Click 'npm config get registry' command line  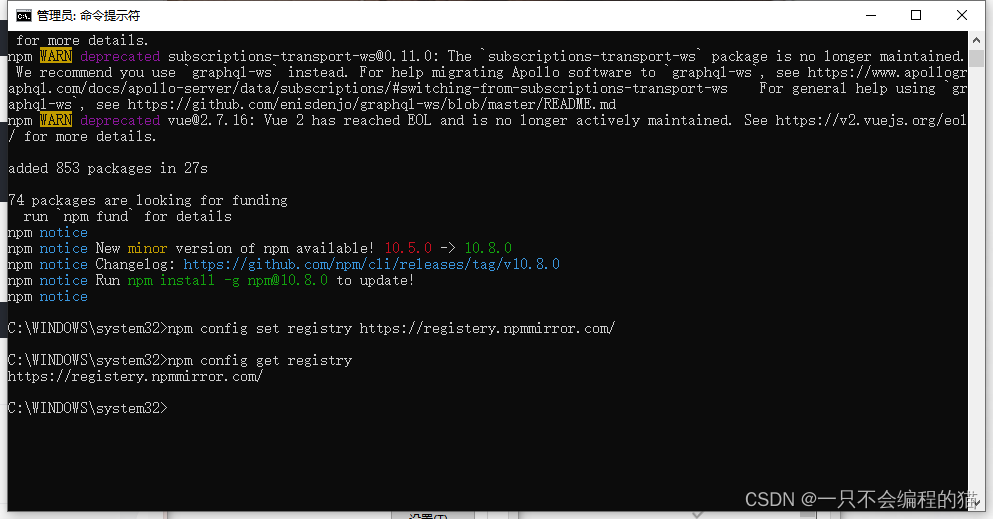[x=180, y=361]
